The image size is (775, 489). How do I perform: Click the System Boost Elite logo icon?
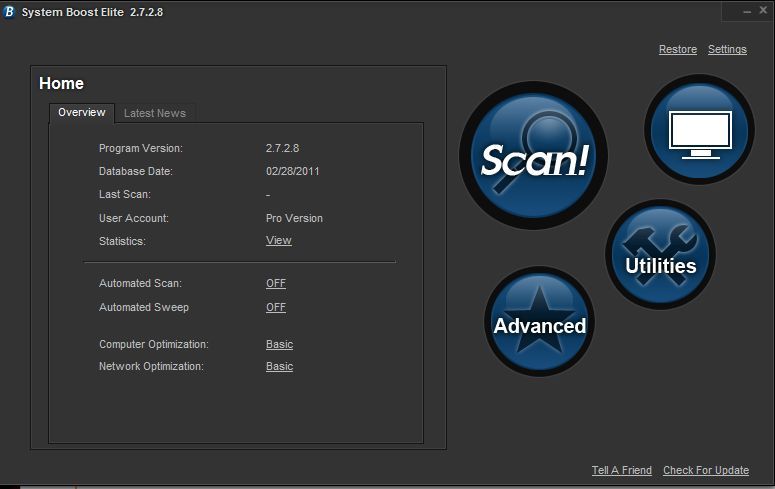pyautogui.click(x=9, y=12)
